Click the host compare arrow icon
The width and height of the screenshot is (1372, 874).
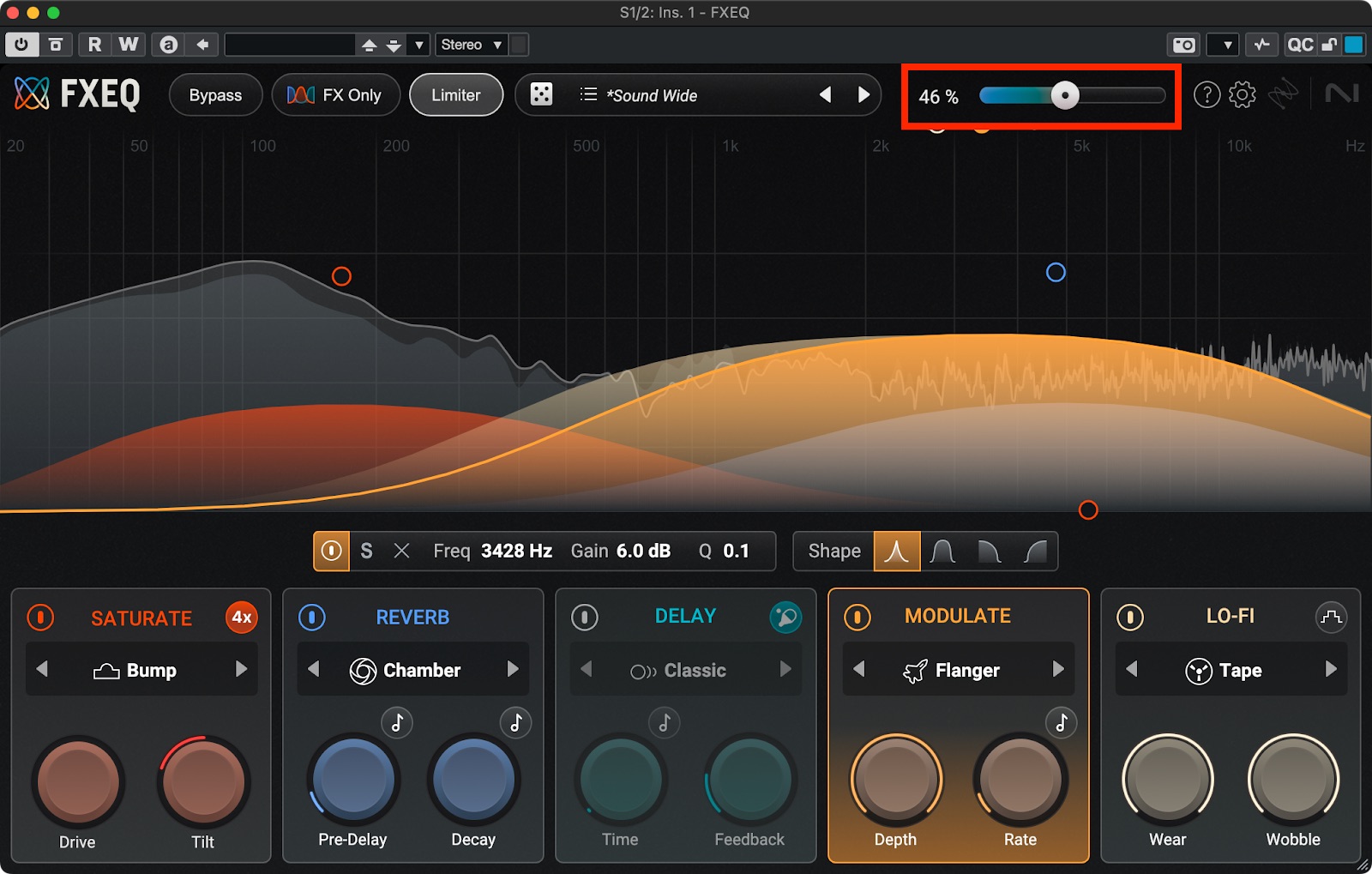[x=202, y=45]
